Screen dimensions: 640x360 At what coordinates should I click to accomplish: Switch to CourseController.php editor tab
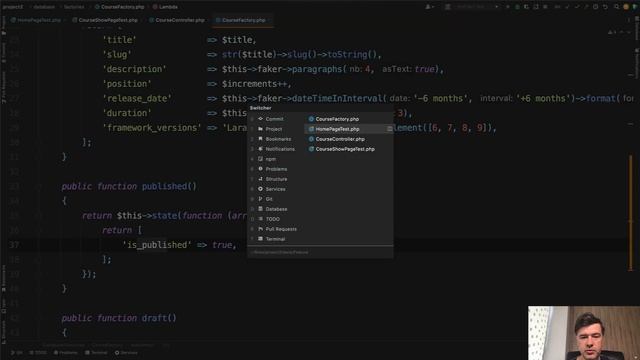click(x=180, y=20)
